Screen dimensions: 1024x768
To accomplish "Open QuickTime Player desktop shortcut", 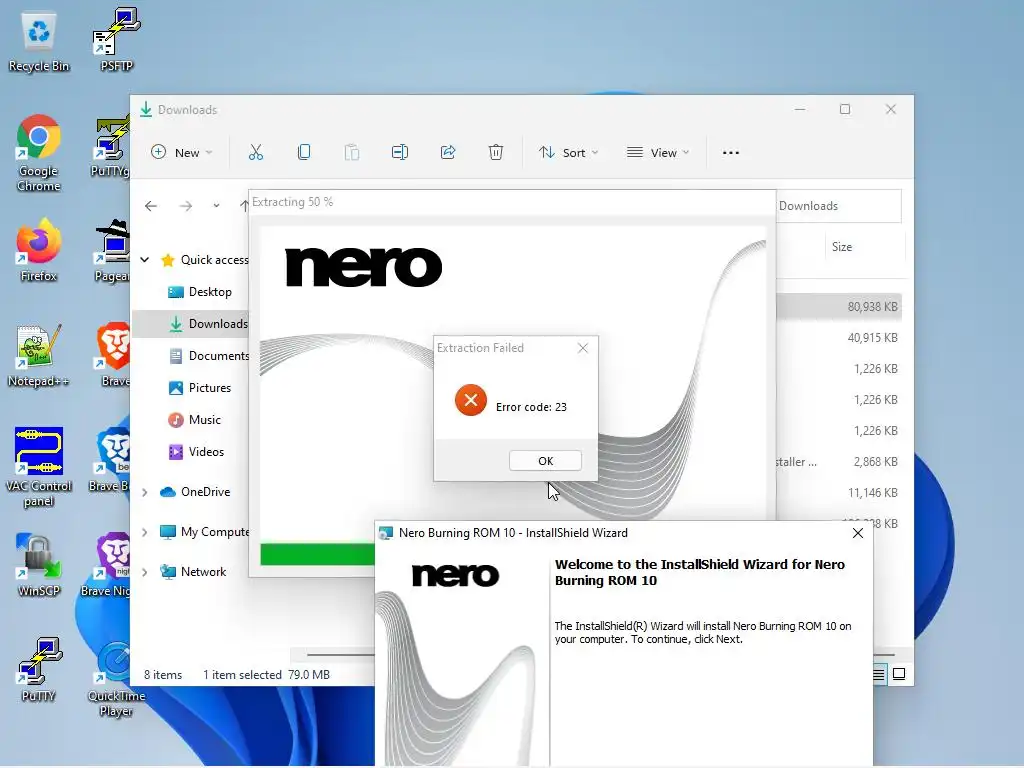I will (116, 679).
